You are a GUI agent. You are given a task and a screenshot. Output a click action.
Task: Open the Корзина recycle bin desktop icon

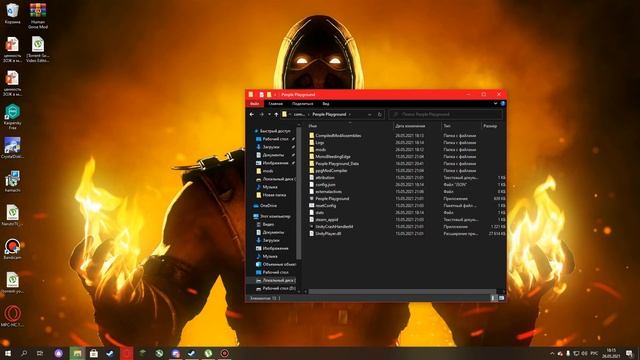point(12,13)
